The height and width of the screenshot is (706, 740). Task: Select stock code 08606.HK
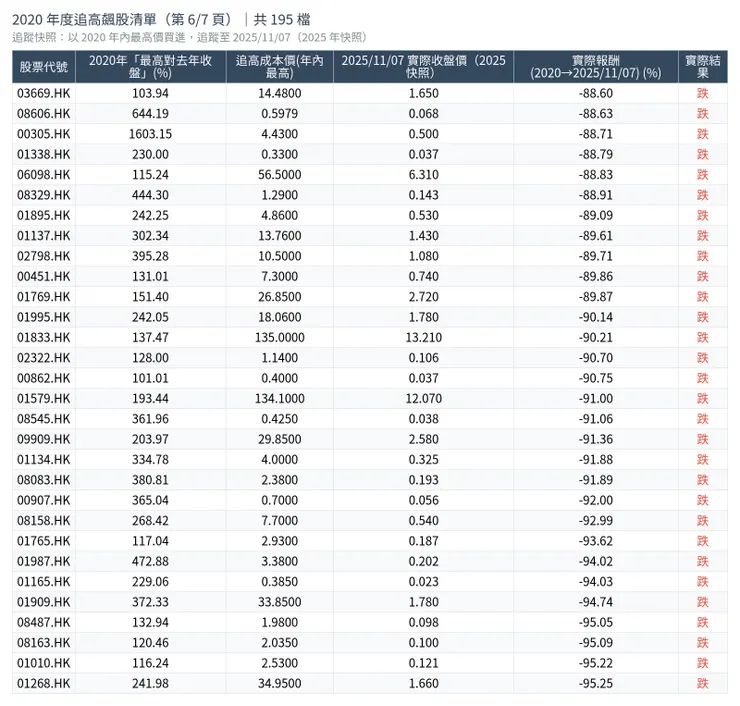[x=43, y=114]
